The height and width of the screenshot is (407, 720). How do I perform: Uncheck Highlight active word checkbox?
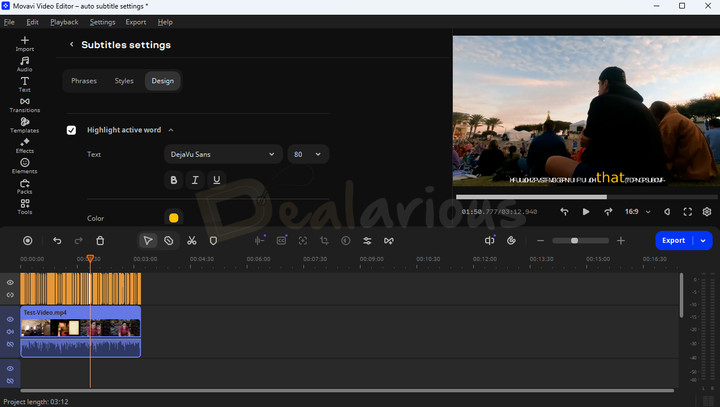tap(71, 130)
